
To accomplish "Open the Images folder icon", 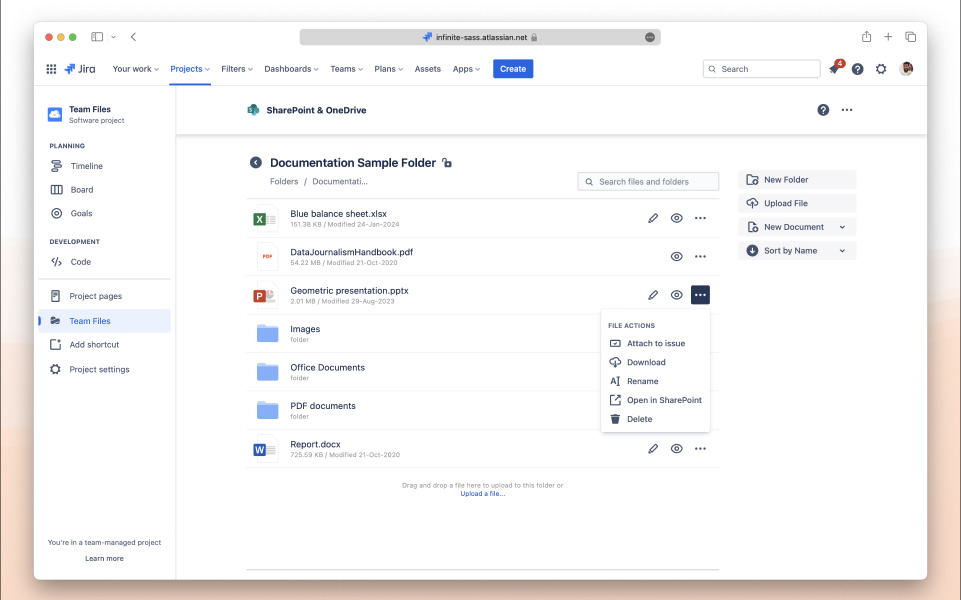I will pos(267,333).
